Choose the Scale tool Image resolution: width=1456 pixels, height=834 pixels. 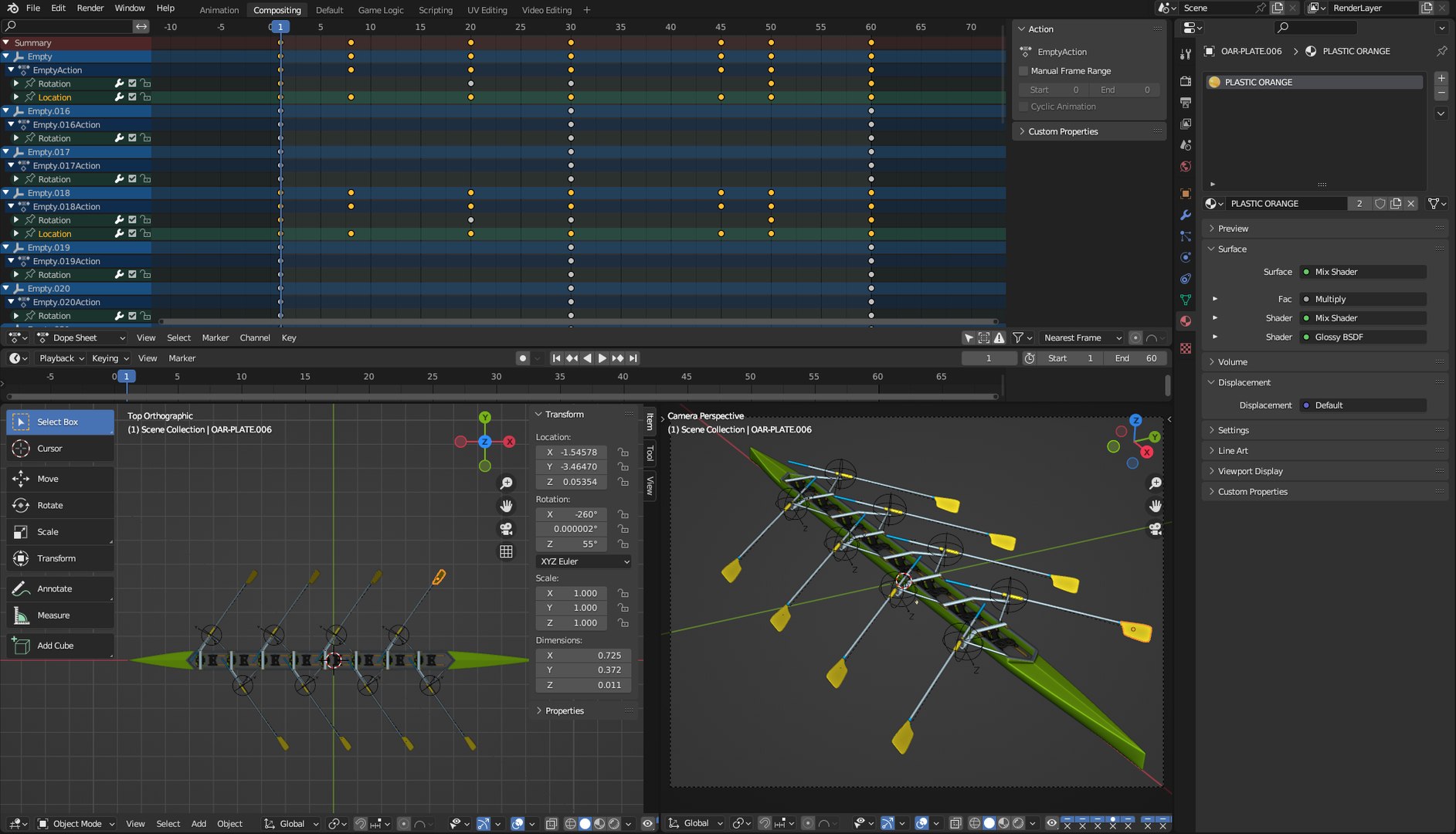(x=60, y=532)
